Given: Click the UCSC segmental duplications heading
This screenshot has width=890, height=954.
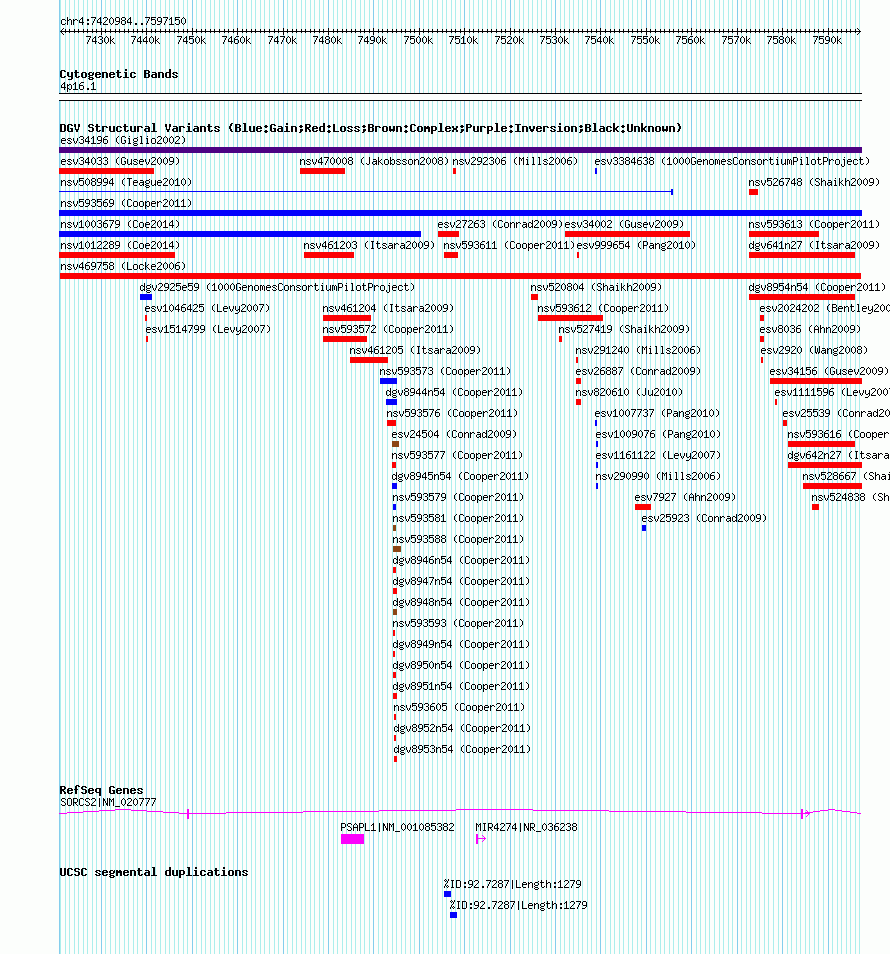Looking at the screenshot, I should [154, 872].
